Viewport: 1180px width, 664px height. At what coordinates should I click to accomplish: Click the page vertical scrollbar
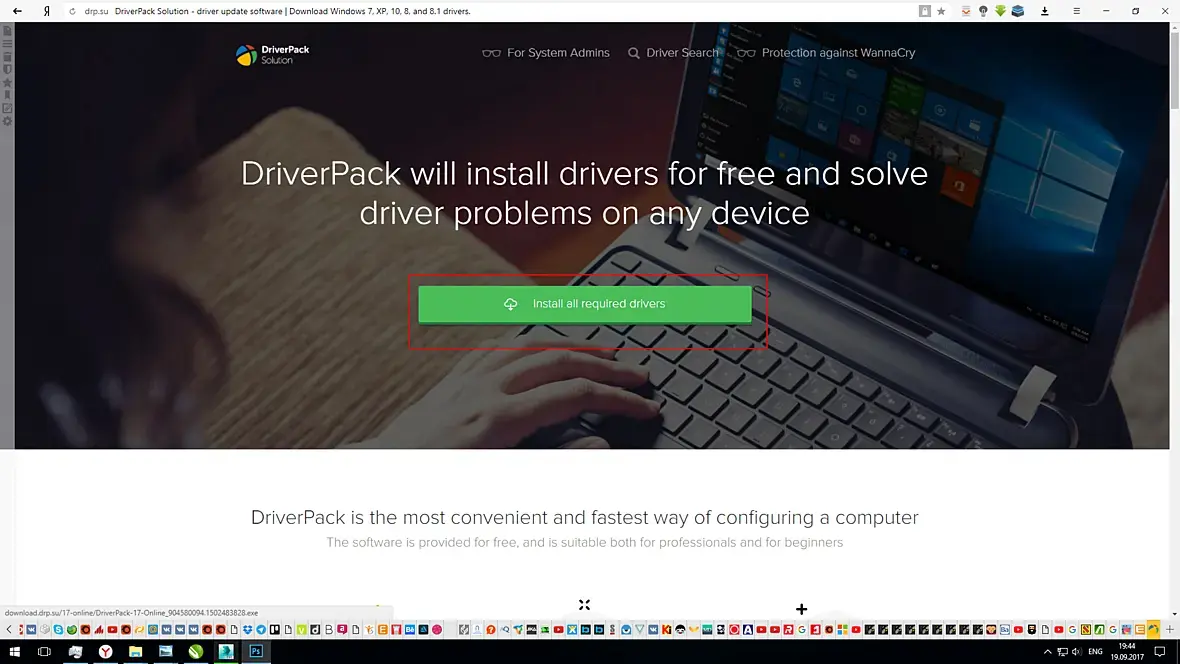click(x=1174, y=69)
